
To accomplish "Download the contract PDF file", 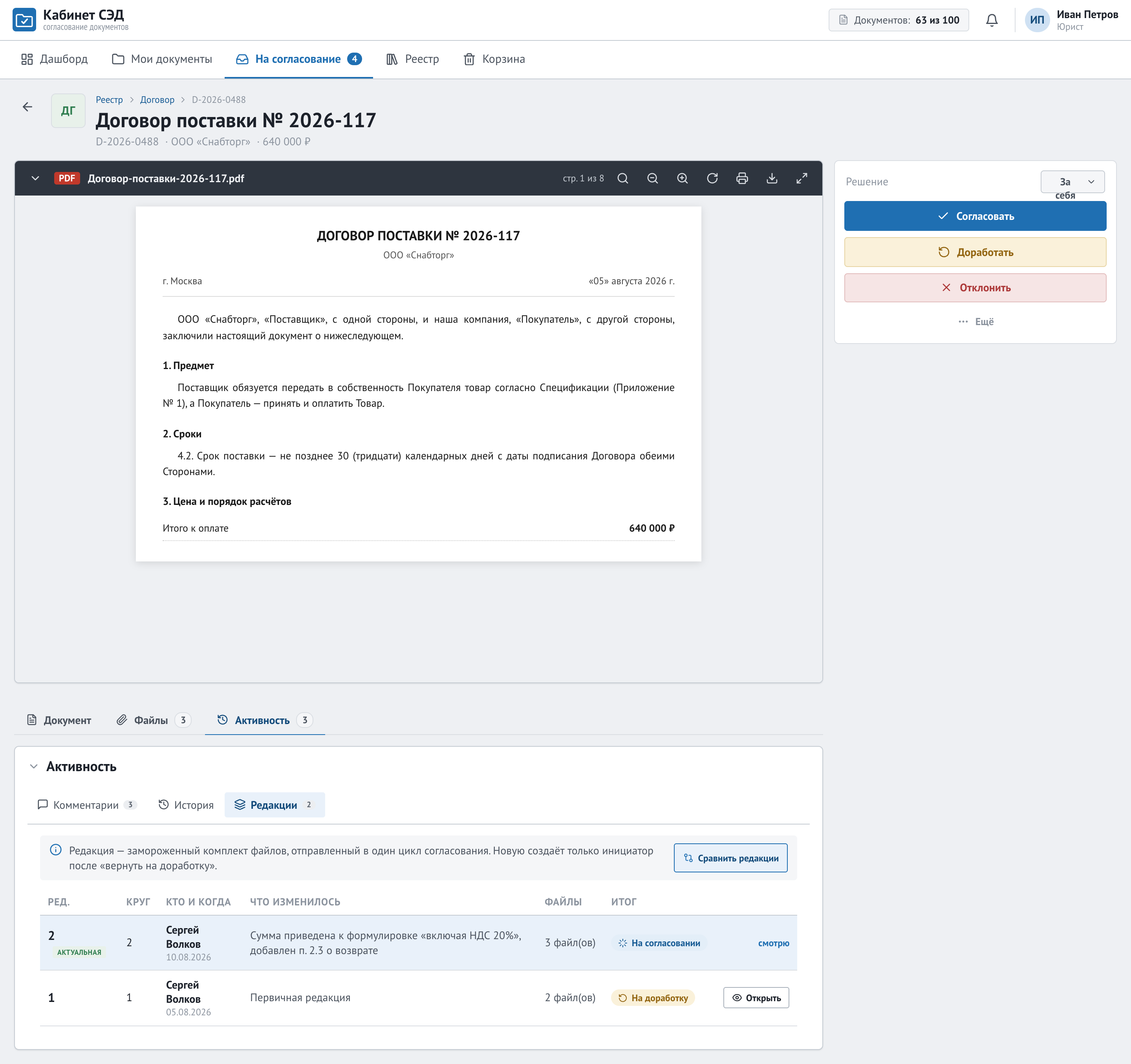I will pos(772,179).
